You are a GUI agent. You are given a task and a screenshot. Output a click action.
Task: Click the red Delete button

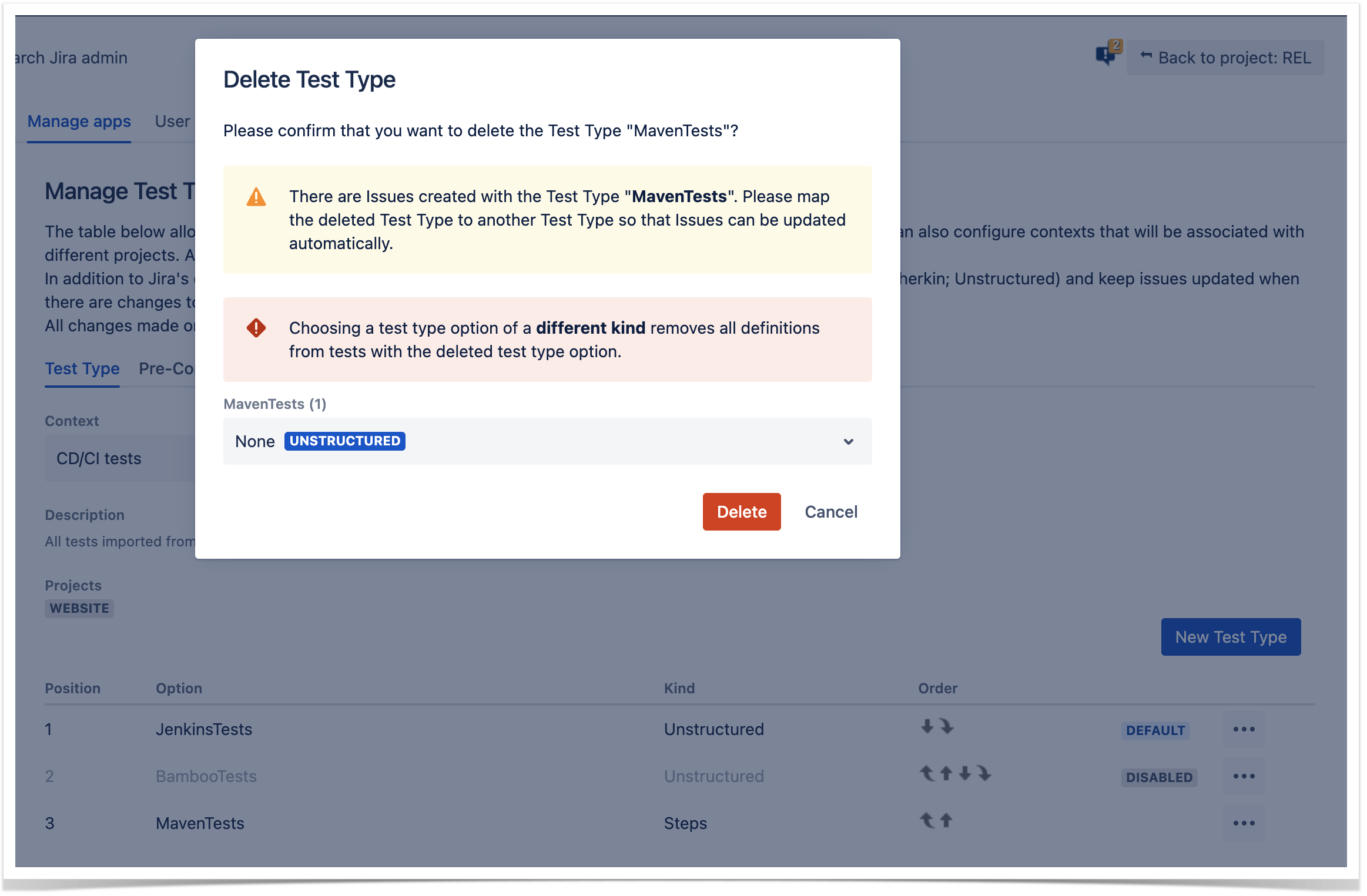click(741, 511)
